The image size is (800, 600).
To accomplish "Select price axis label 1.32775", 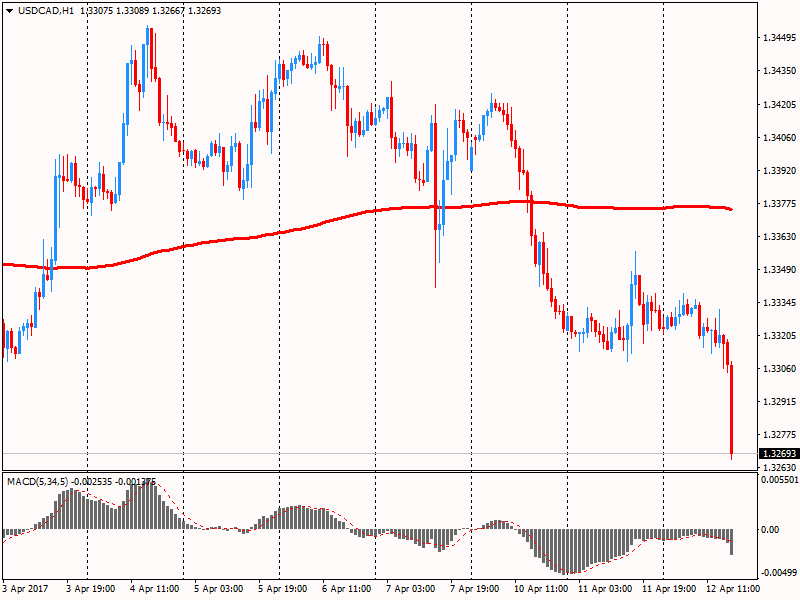I will coord(779,435).
